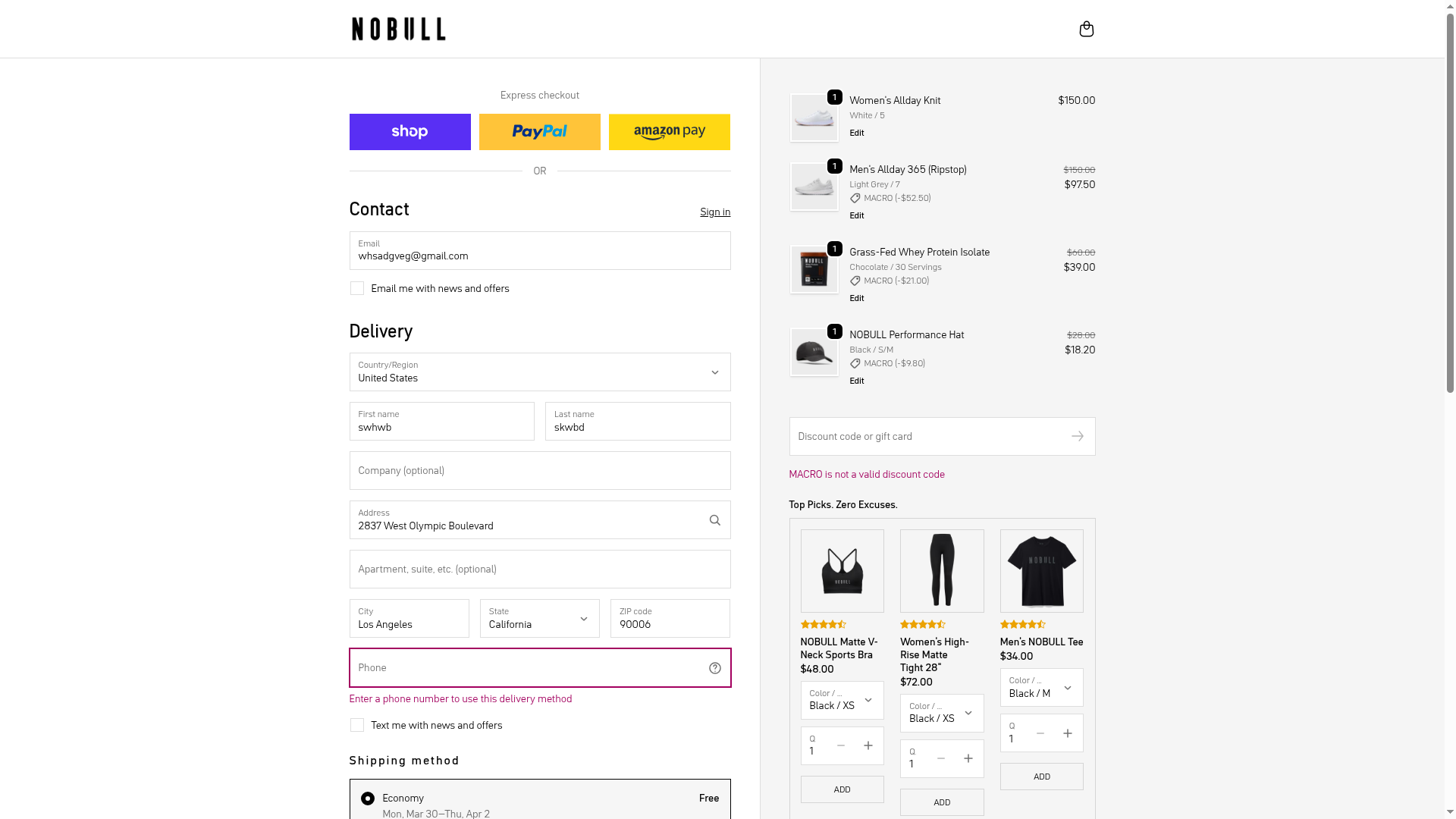Screen dimensions: 1456x819
Task: Select the Economy shipping radio button
Action: 368,799
